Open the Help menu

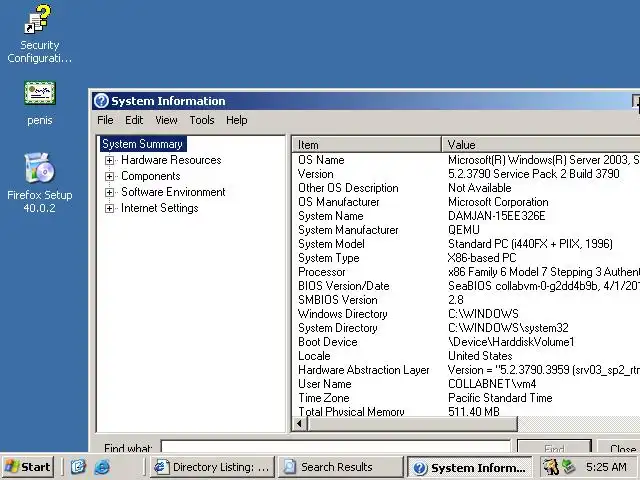pos(237,120)
